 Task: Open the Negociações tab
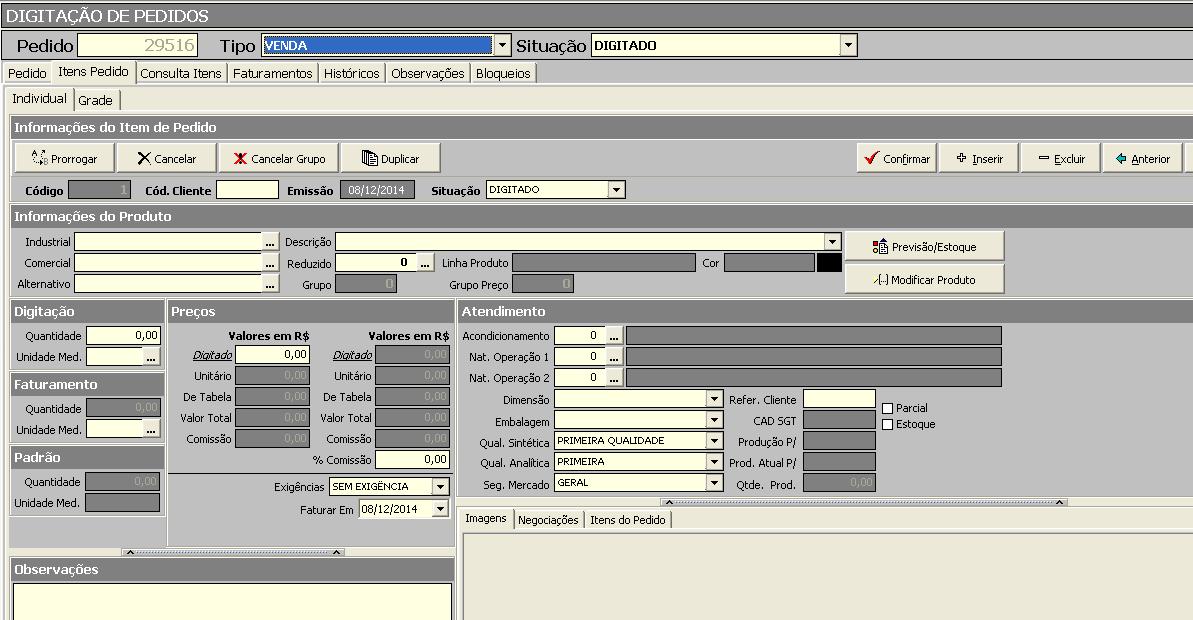click(x=548, y=520)
